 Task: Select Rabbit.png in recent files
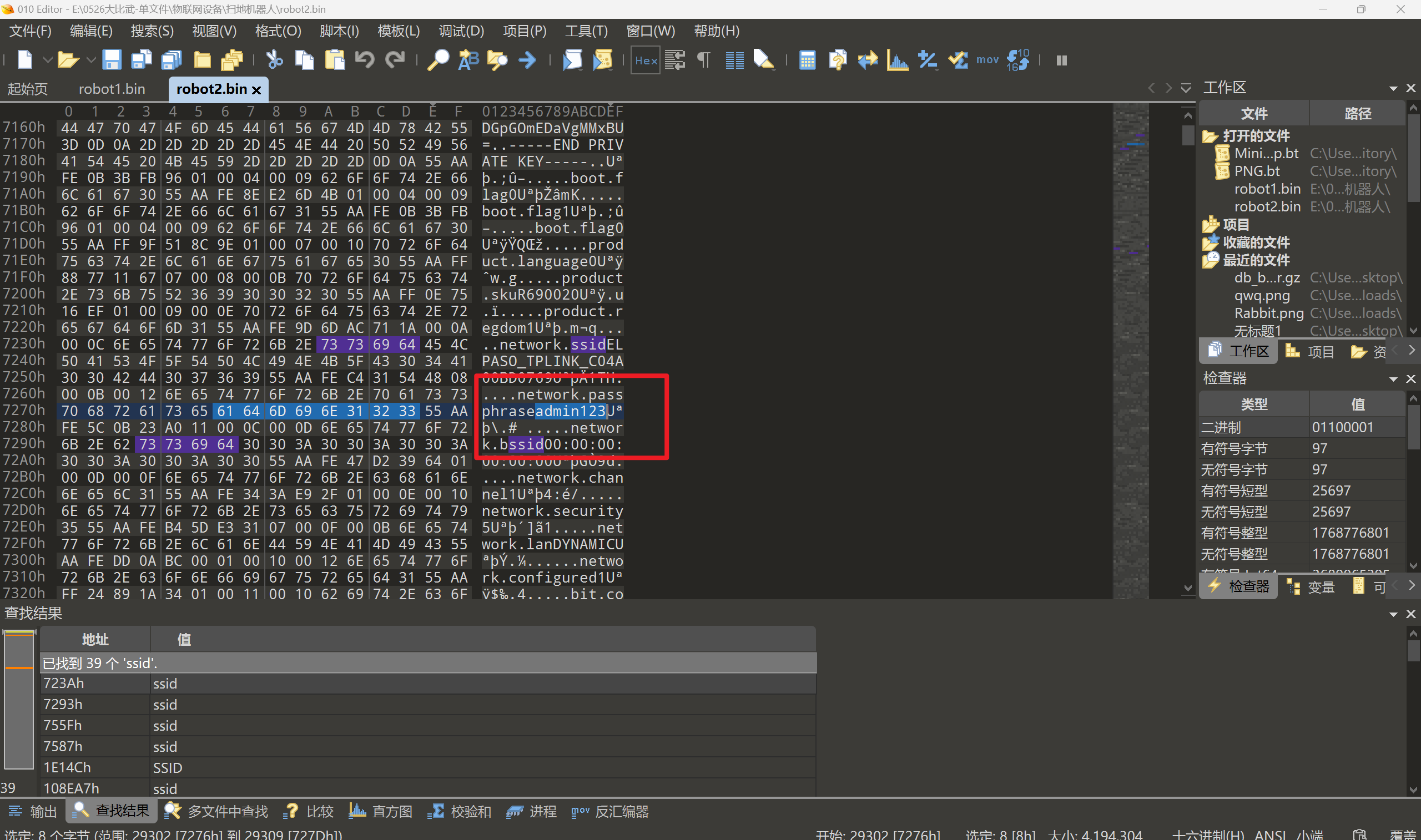[x=1269, y=313]
